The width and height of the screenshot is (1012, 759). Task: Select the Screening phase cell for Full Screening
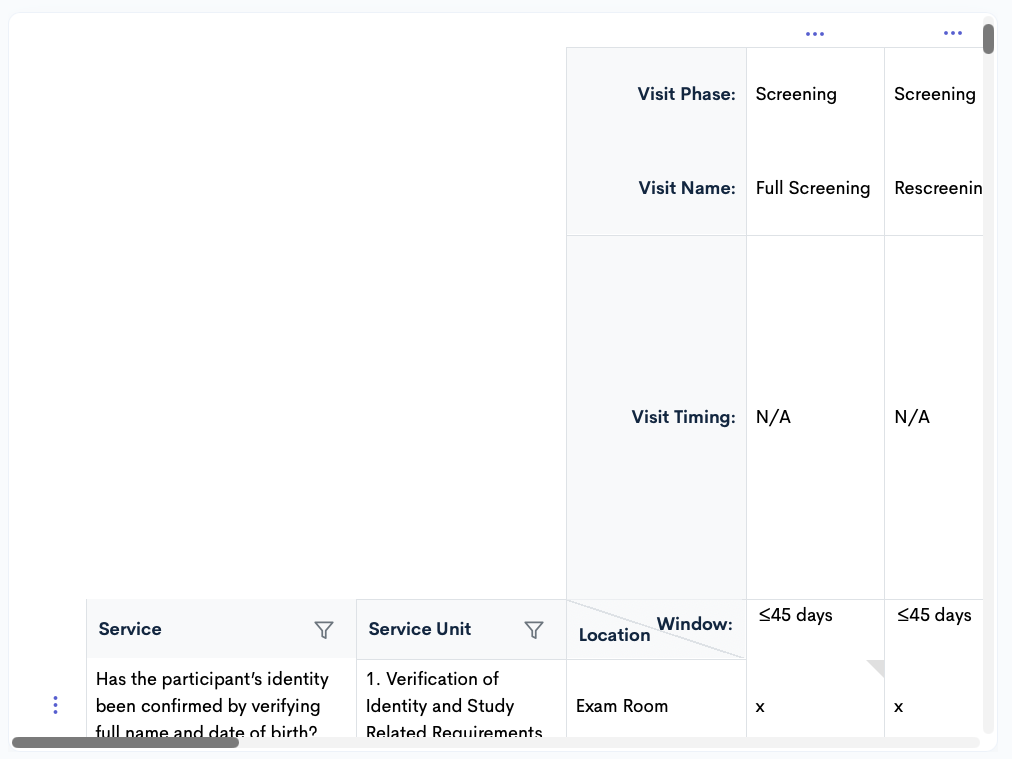pyautogui.click(x=796, y=94)
